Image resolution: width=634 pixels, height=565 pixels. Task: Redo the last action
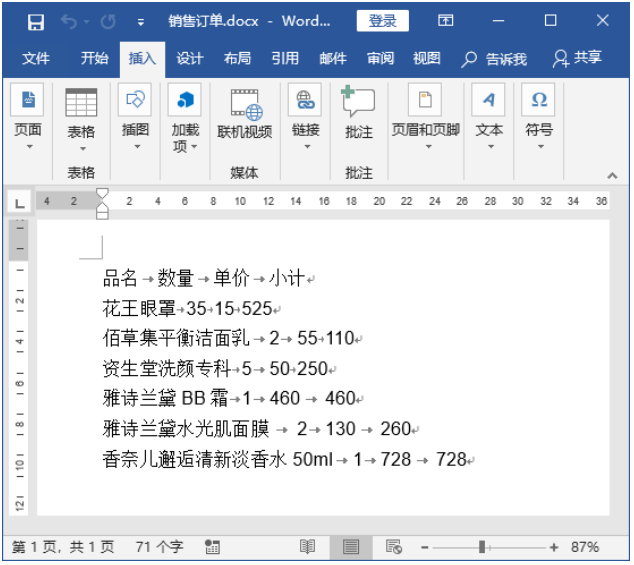(108, 21)
